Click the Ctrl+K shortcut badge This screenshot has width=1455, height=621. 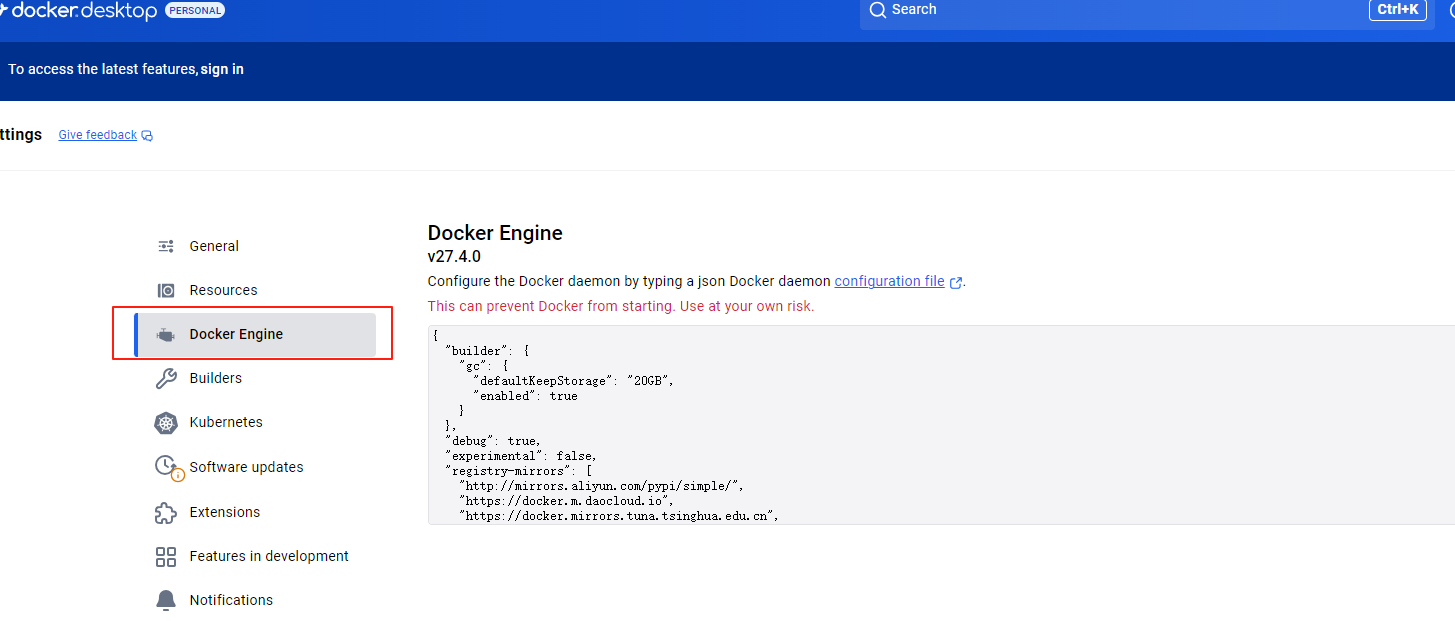[x=1398, y=9]
